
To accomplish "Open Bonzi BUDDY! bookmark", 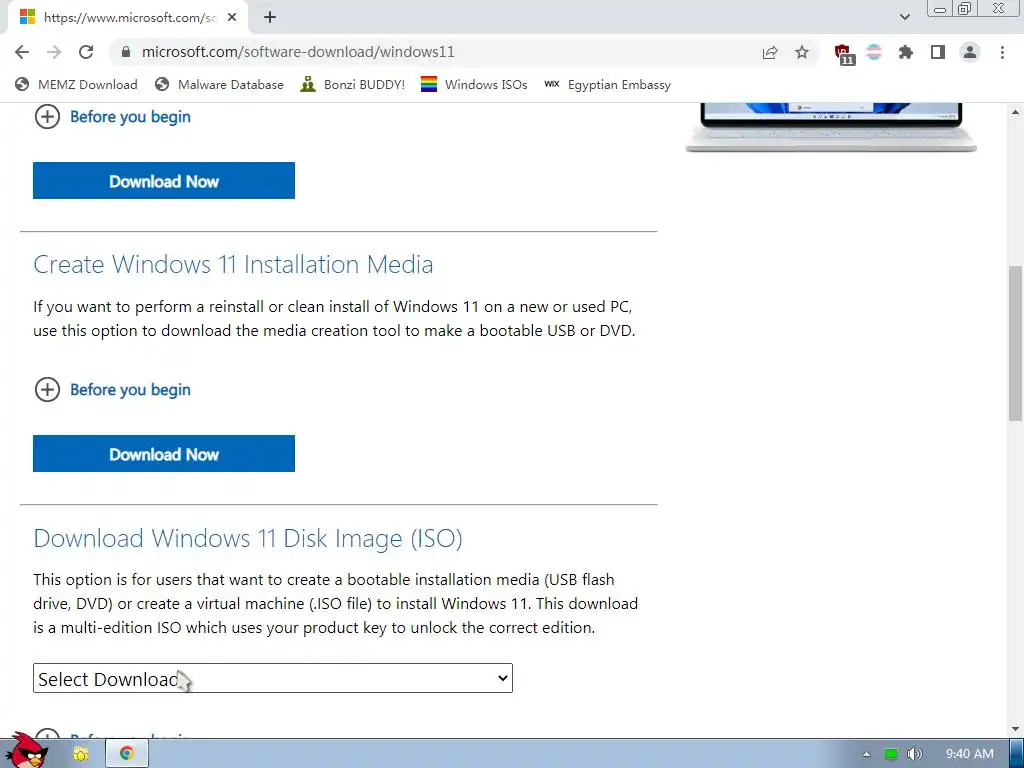I will point(353,84).
